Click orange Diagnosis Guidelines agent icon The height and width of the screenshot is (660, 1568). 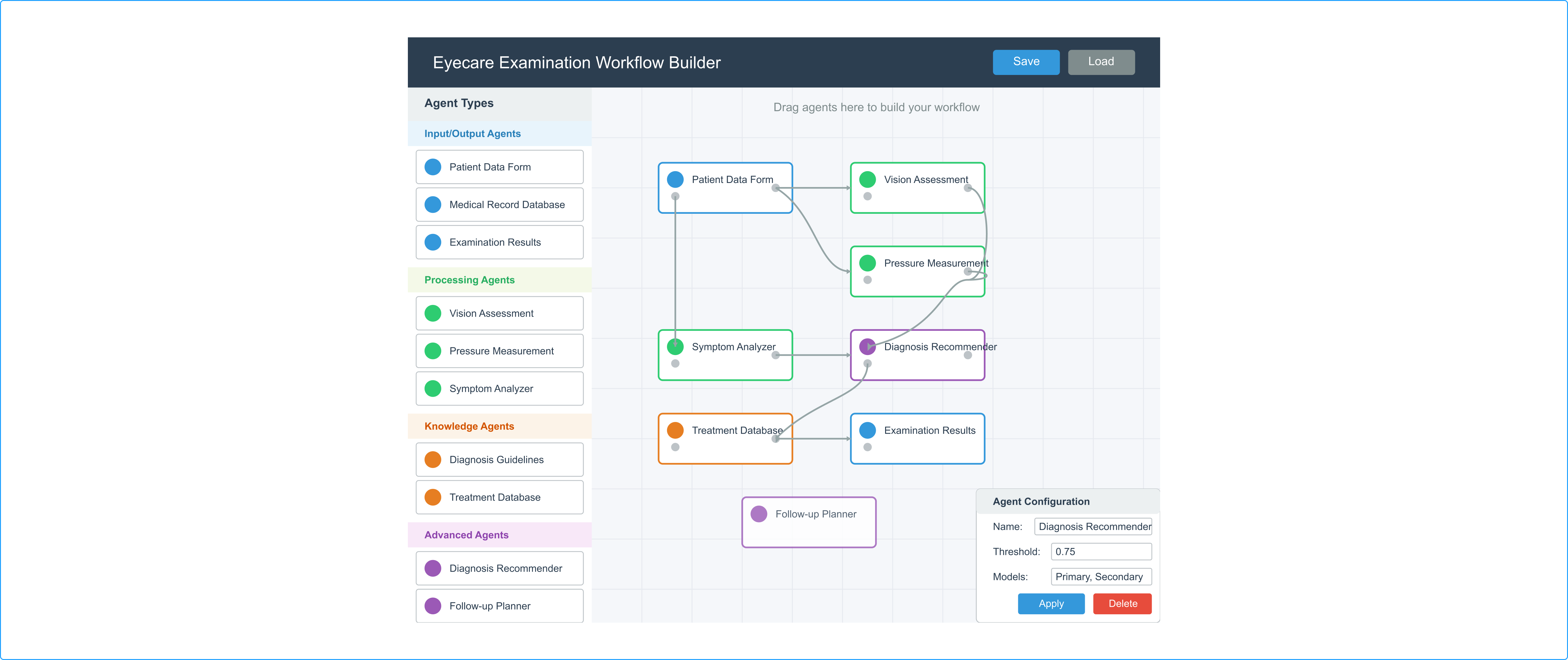pyautogui.click(x=432, y=460)
